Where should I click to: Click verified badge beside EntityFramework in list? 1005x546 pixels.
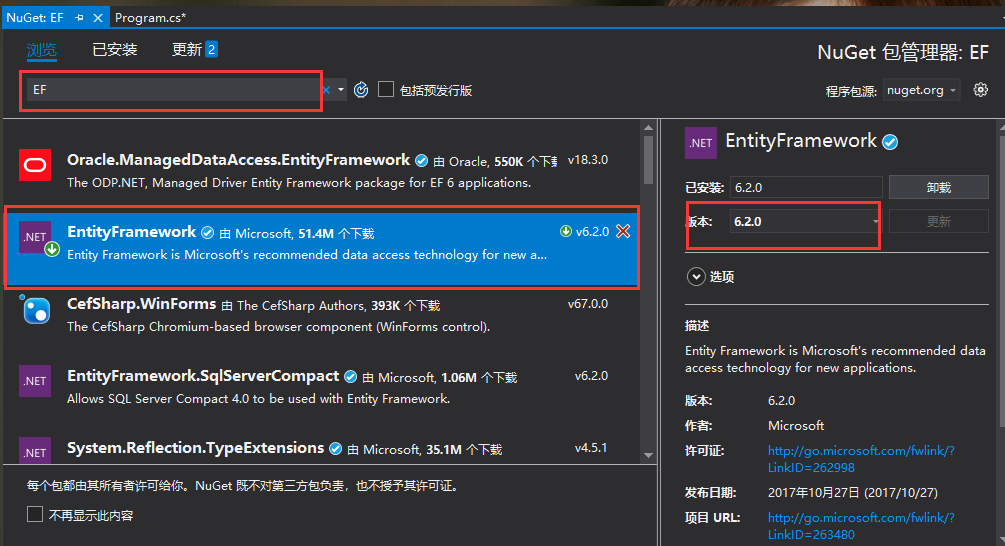208,233
